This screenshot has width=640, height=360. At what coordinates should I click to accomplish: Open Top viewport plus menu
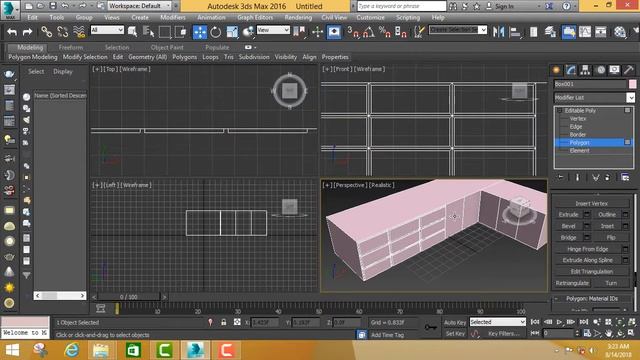[96, 69]
